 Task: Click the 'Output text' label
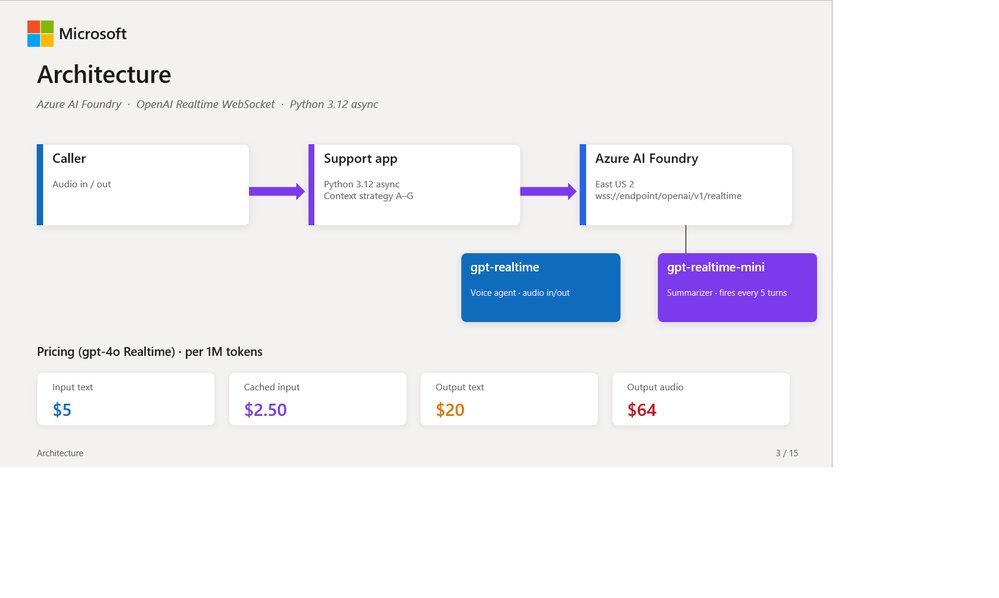coord(459,387)
